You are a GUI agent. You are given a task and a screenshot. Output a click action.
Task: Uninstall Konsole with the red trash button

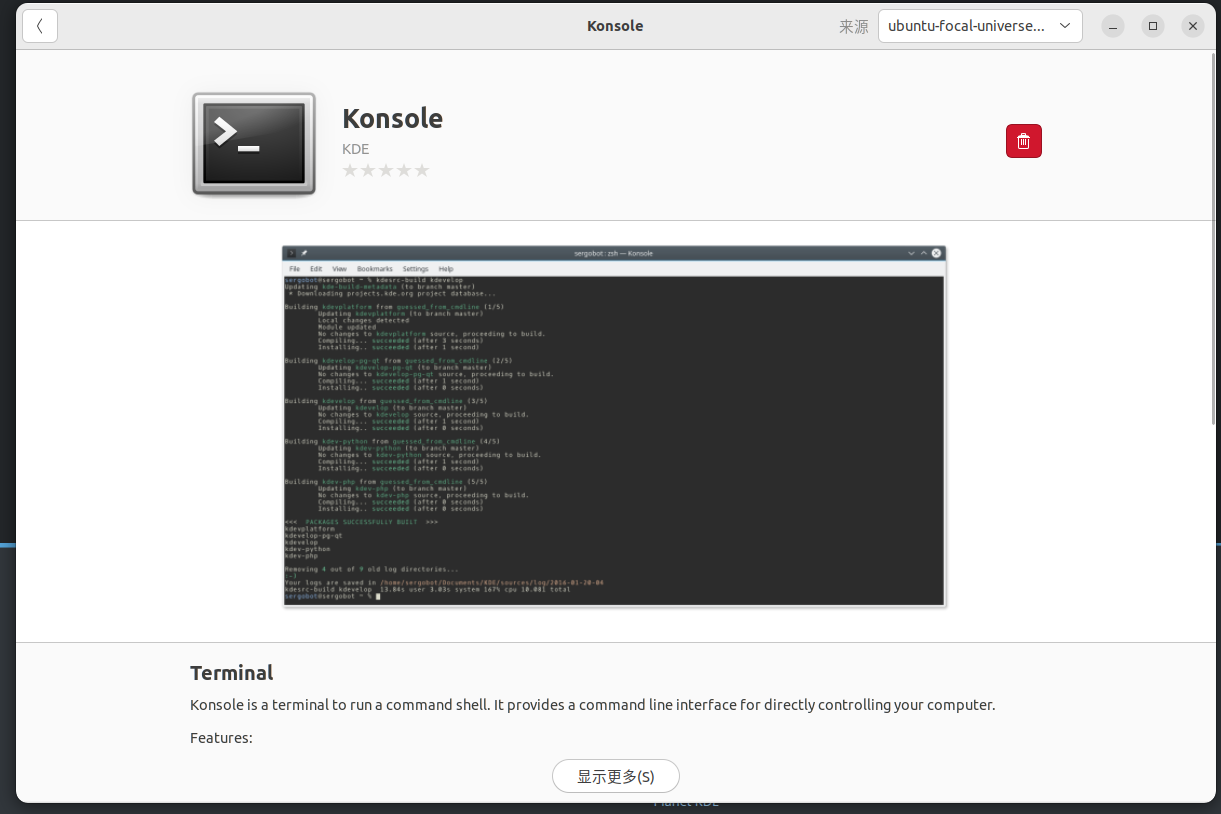coord(1023,141)
